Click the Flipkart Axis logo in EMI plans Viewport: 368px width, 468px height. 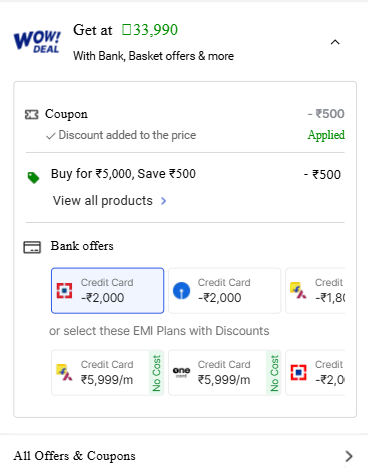[64, 373]
